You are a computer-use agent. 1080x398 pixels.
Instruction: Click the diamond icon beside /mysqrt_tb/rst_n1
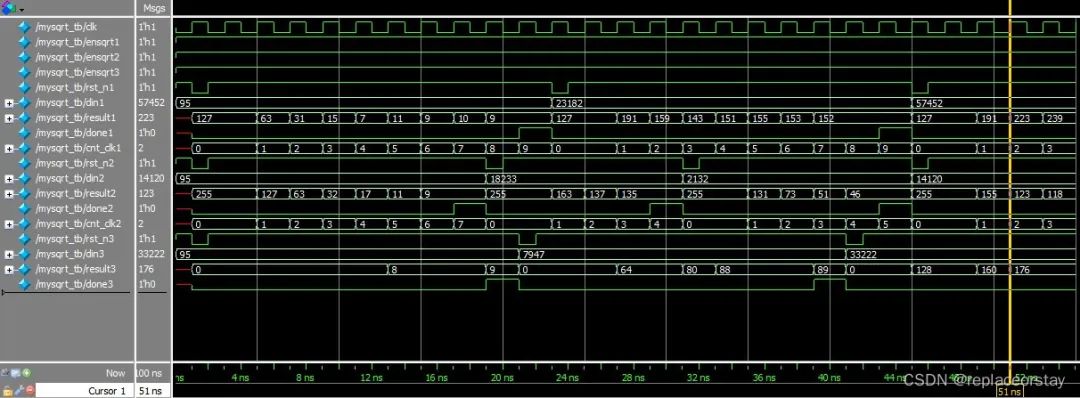click(x=25, y=87)
